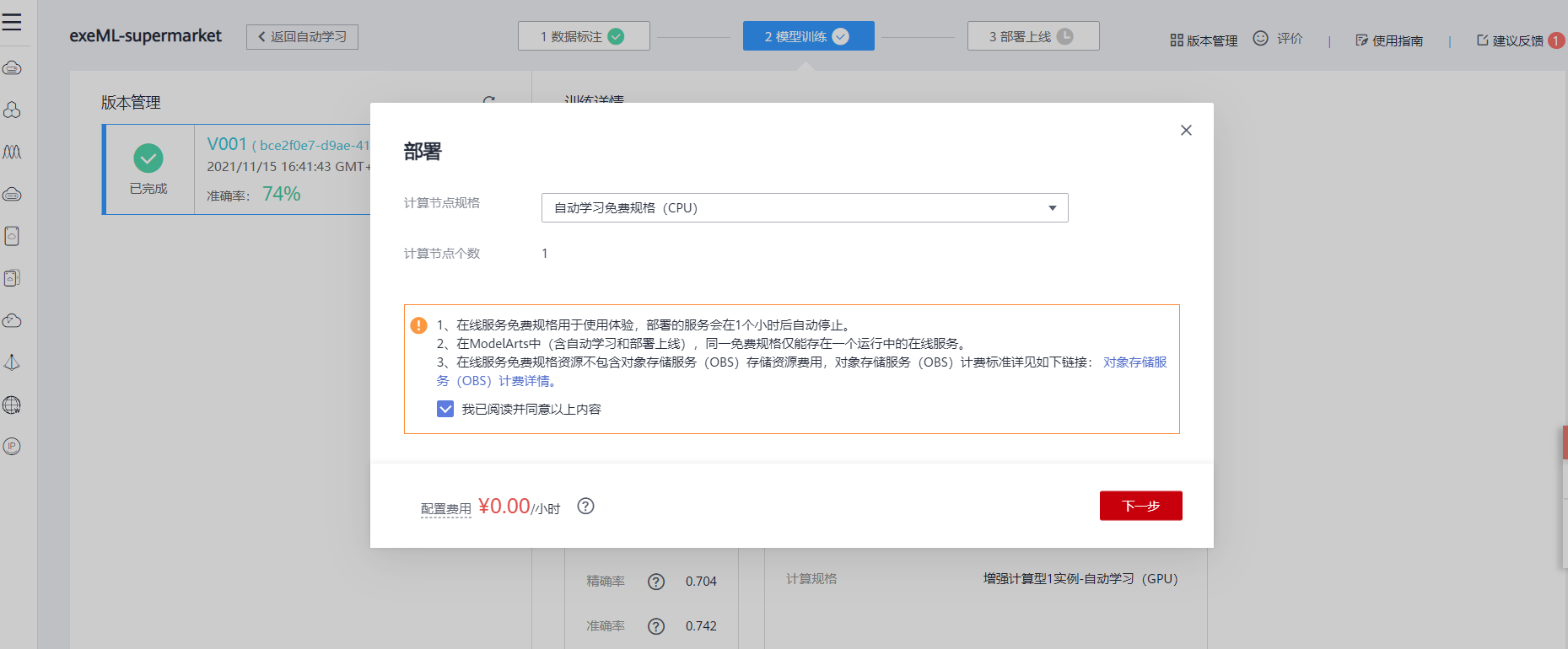This screenshot has height=649, width=1568.
Task: Select the V001 completed version card
Action: coord(236,169)
